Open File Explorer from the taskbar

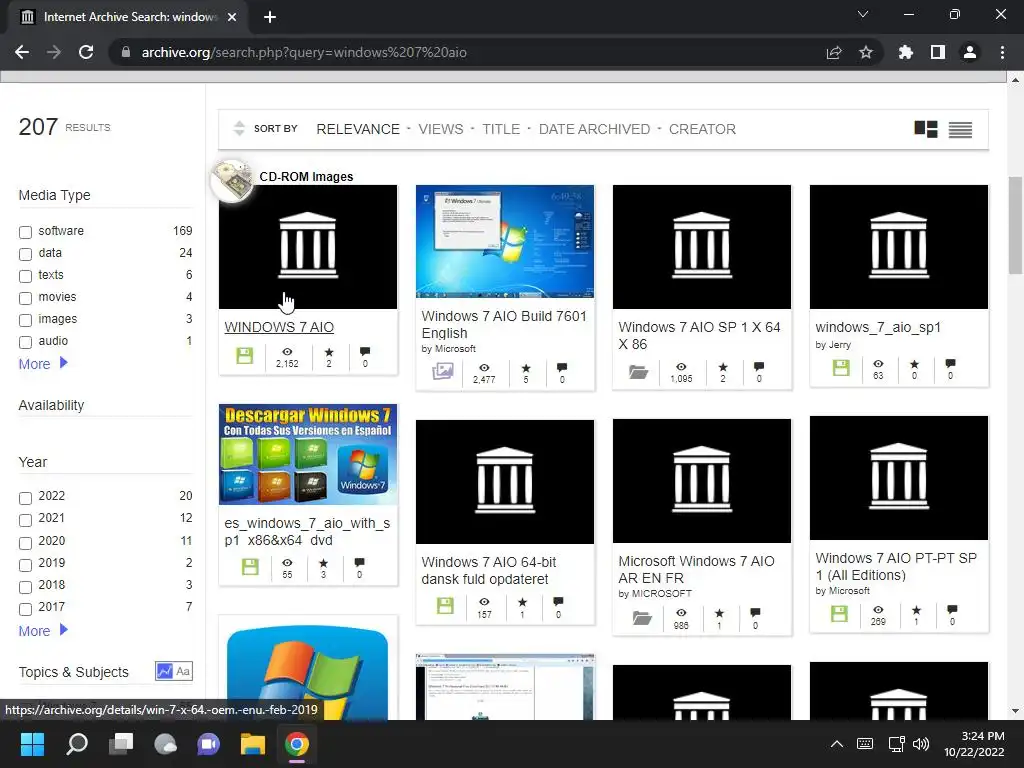tap(253, 744)
